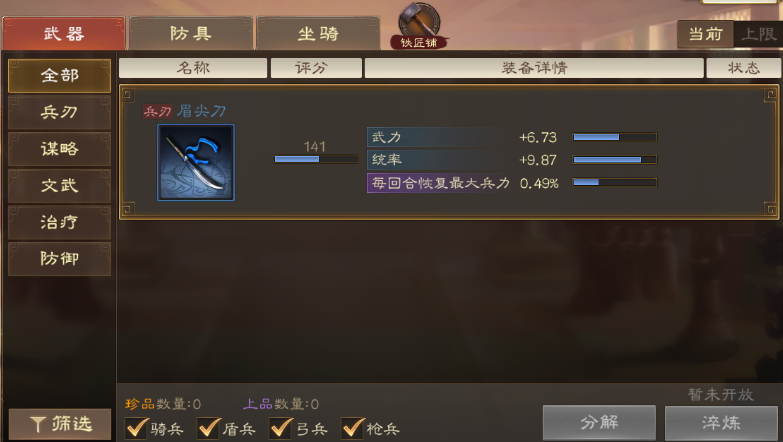This screenshot has width=783, height=442.
Task: Select the 当前 view toggle
Action: point(705,34)
